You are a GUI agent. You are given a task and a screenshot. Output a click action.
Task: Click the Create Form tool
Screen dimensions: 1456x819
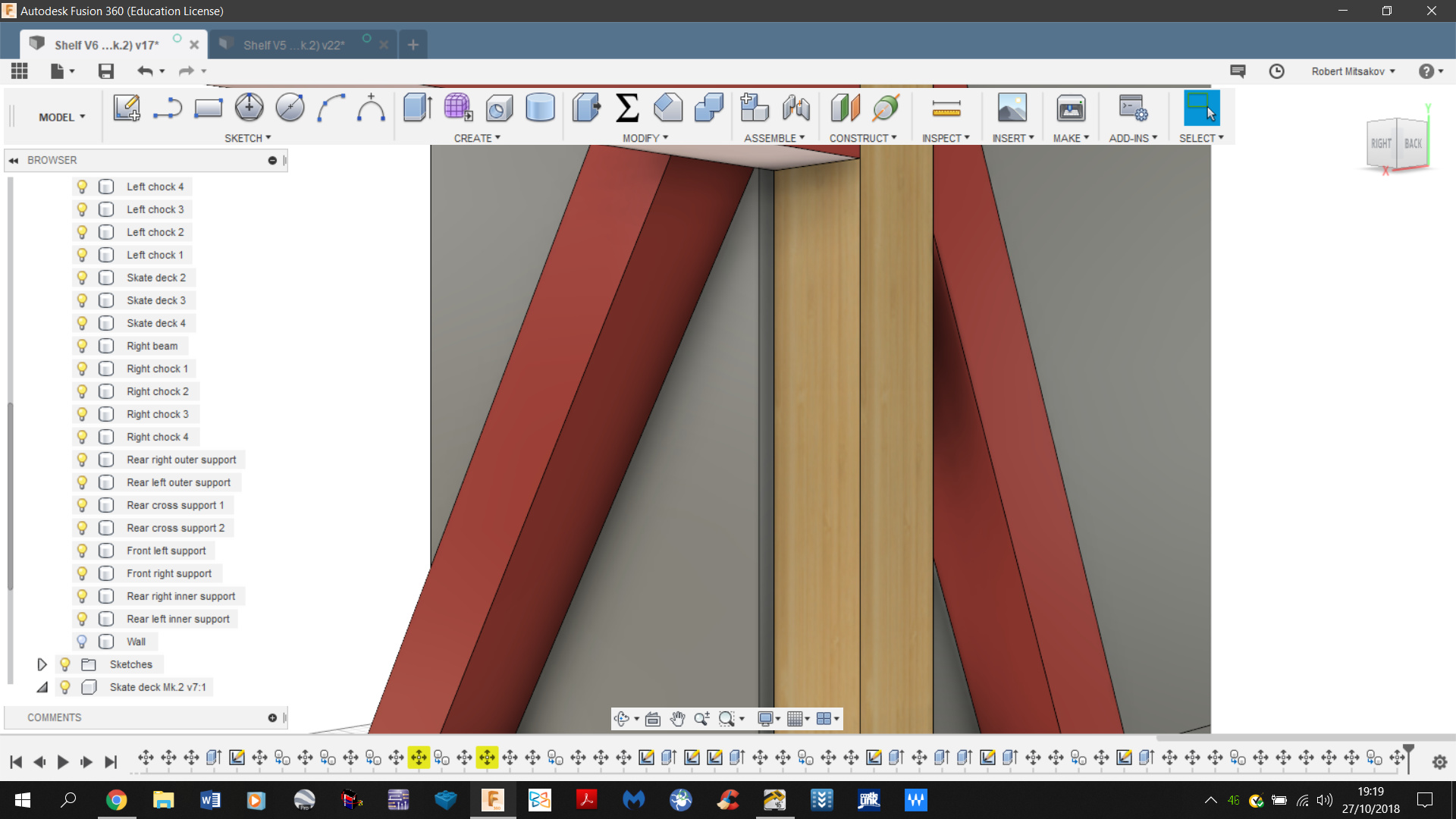pos(458,108)
